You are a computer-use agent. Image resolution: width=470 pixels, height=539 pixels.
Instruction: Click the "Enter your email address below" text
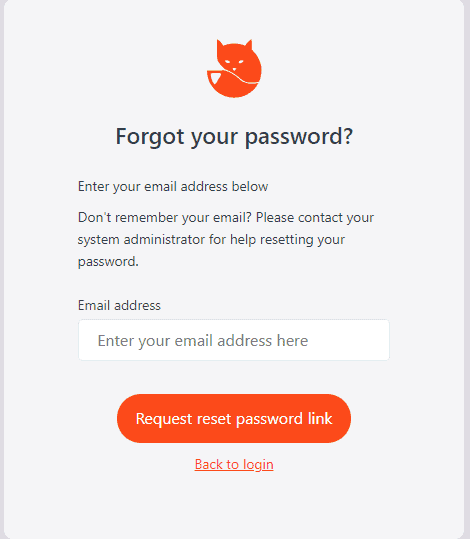tap(173, 187)
